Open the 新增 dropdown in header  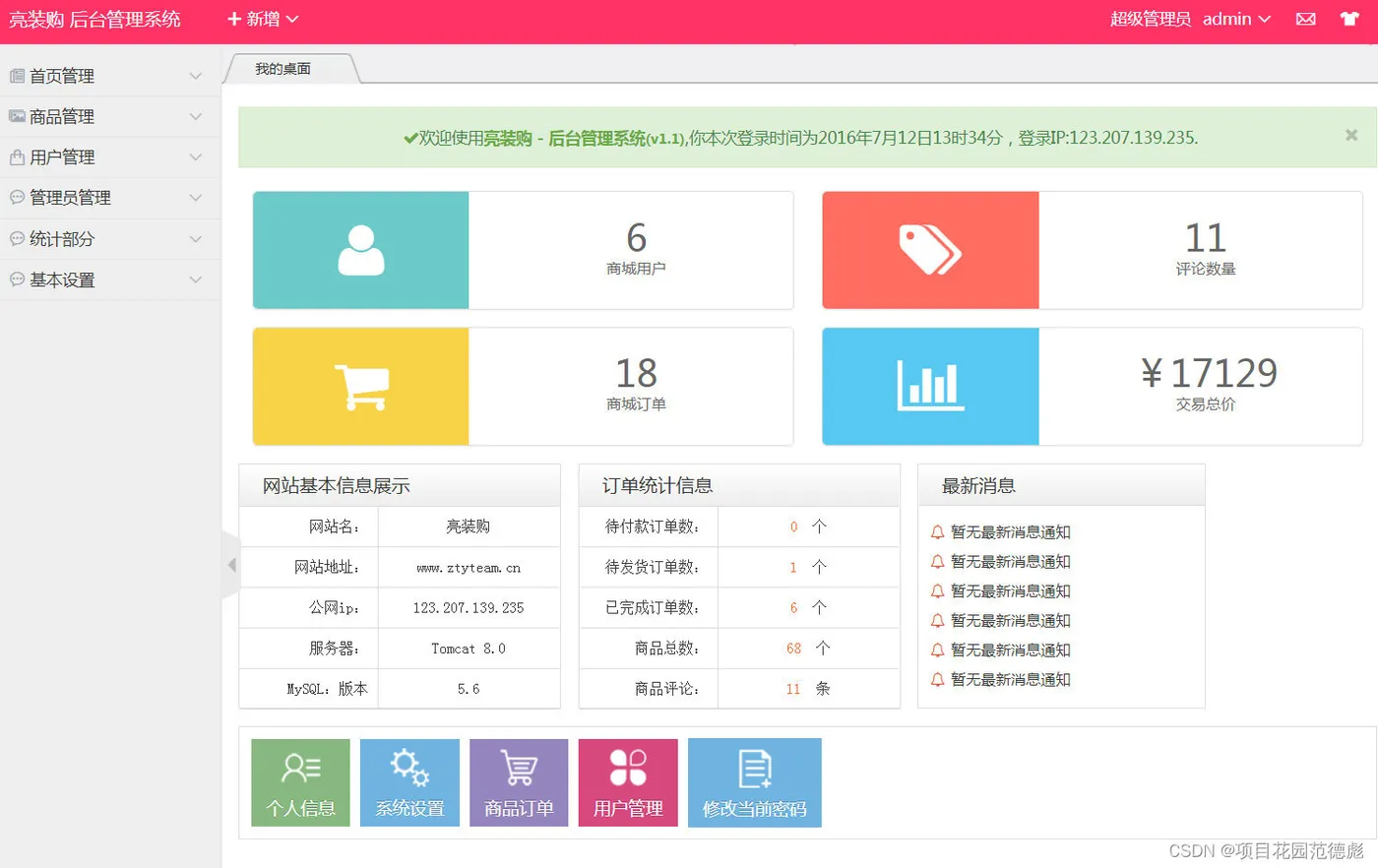click(x=263, y=19)
